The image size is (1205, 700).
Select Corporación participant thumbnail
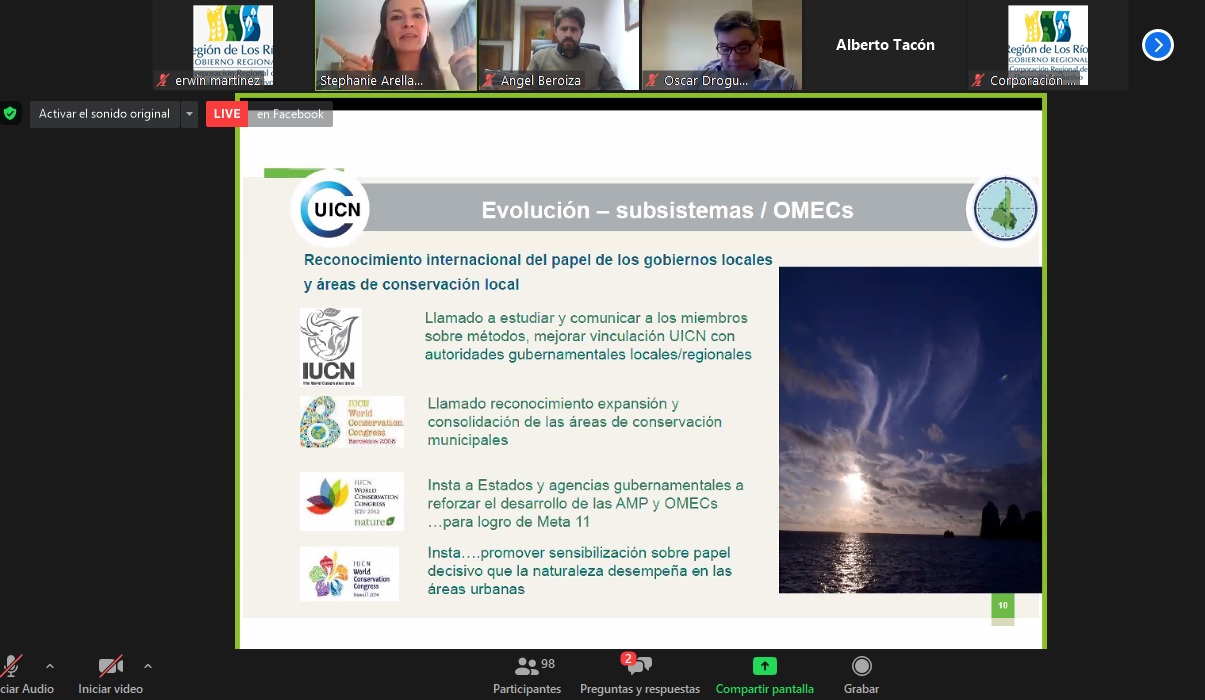[1048, 45]
